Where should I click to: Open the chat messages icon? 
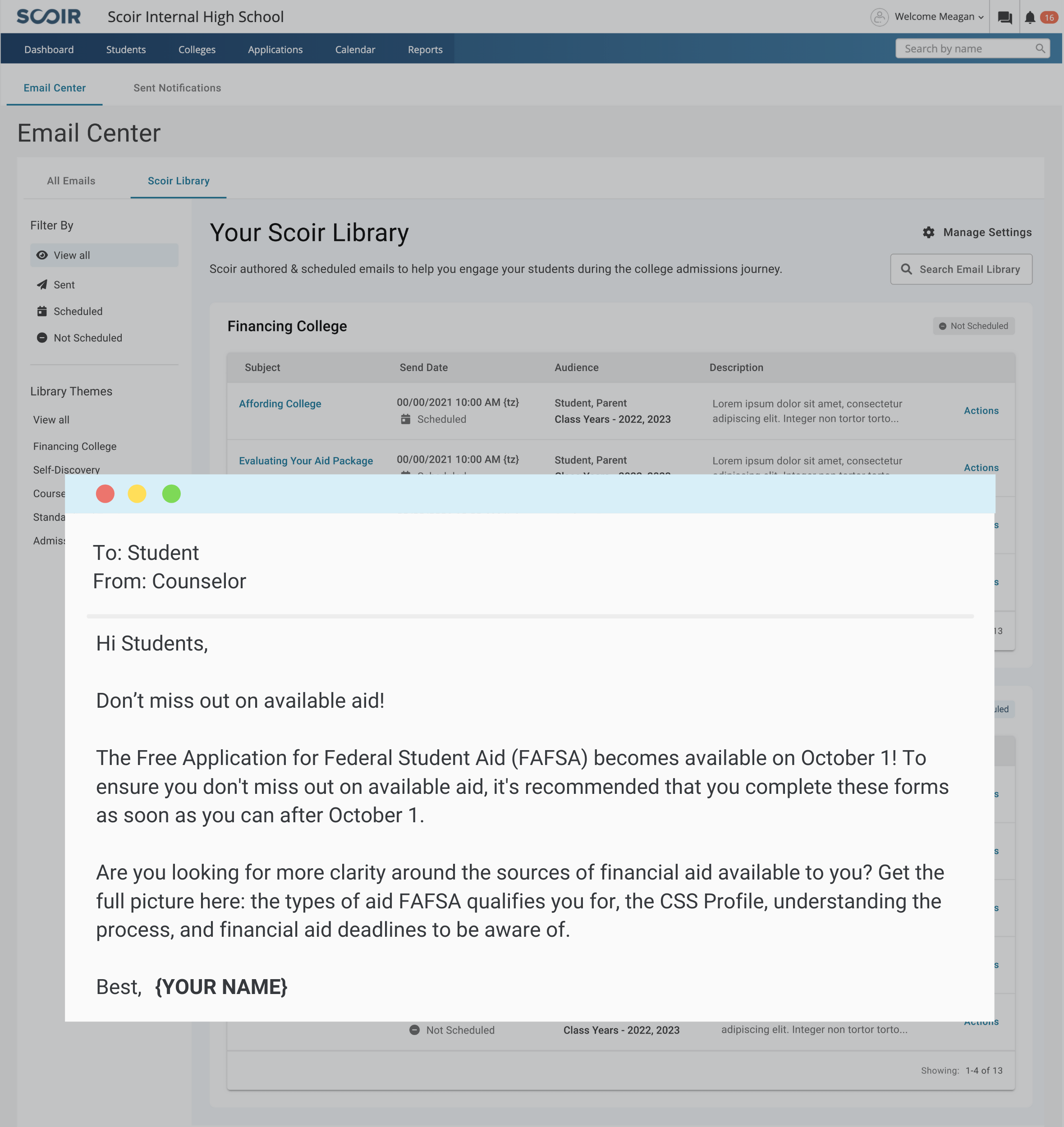pos(1004,17)
